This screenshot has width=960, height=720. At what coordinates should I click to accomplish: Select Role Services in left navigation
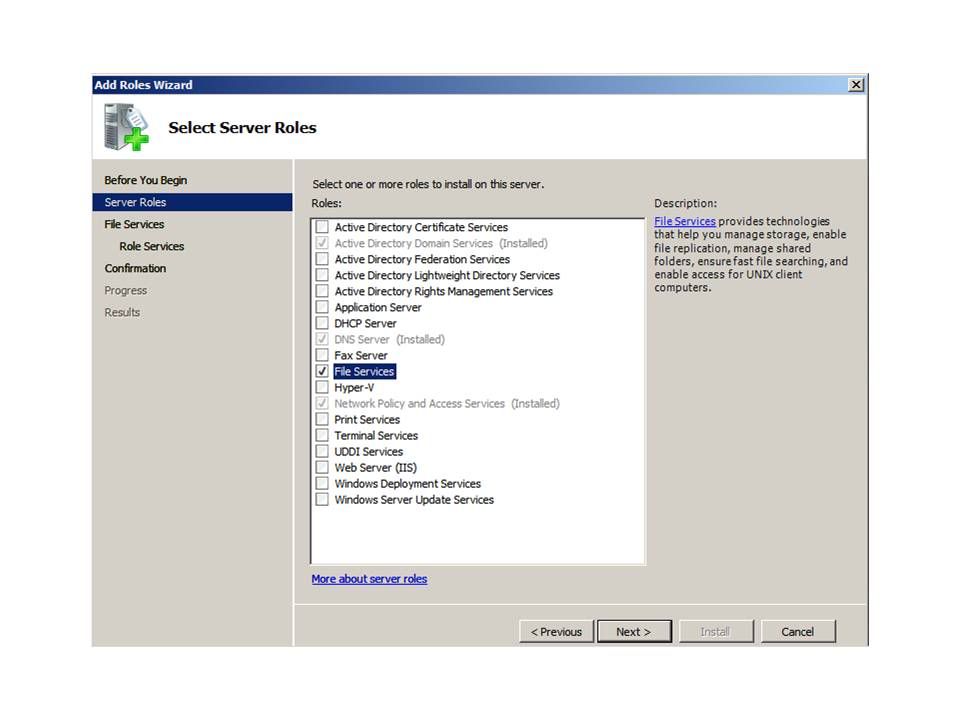tap(151, 246)
